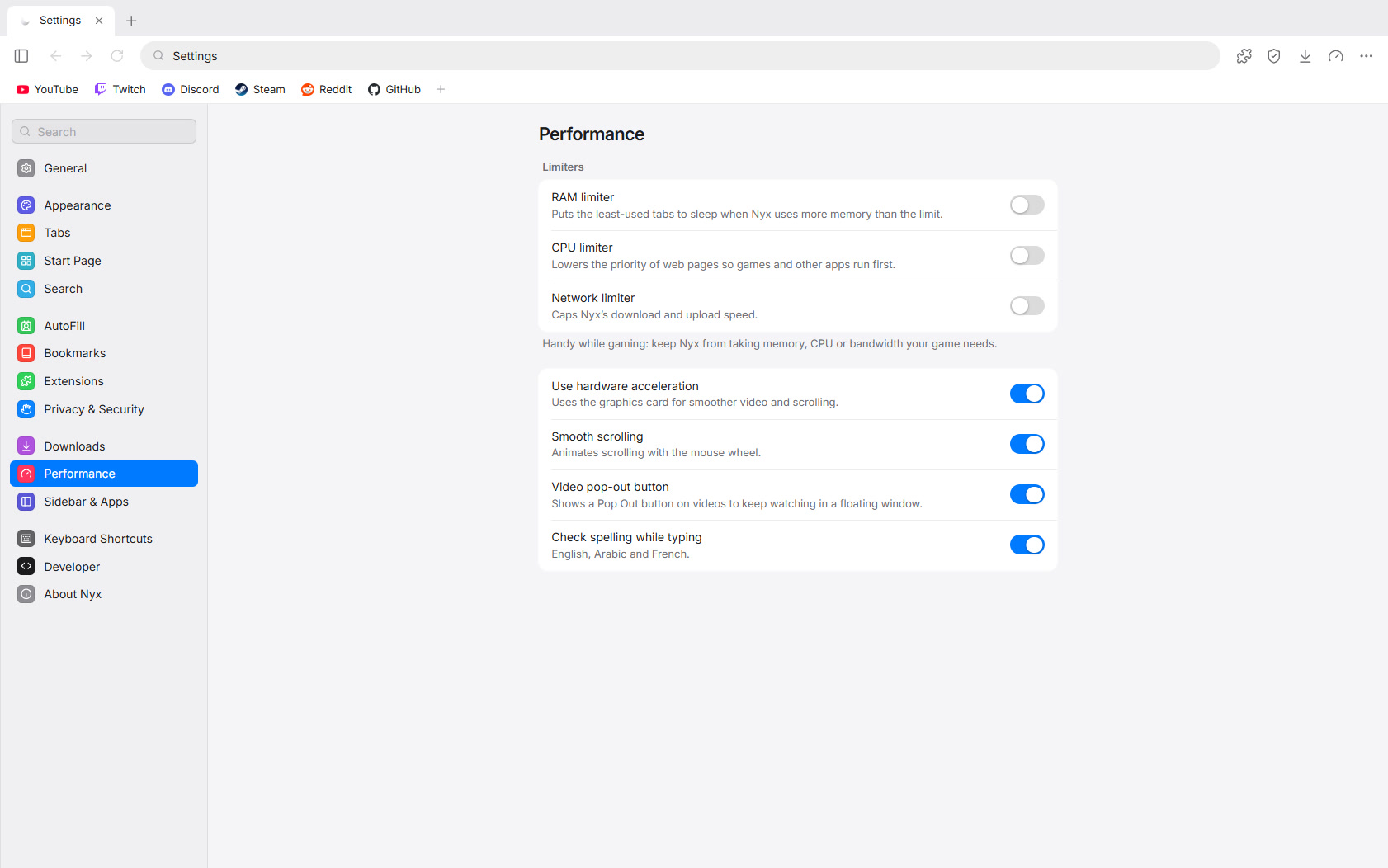This screenshot has height=868, width=1388.
Task: Click the reload page icon
Action: (x=117, y=56)
